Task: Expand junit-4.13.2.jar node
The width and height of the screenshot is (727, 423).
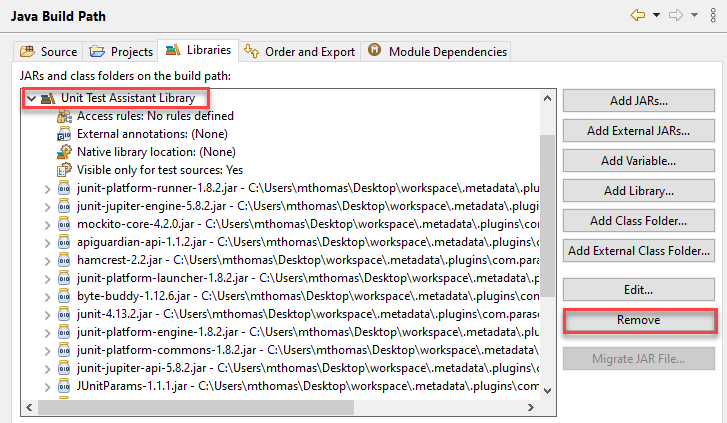Action: point(47,315)
